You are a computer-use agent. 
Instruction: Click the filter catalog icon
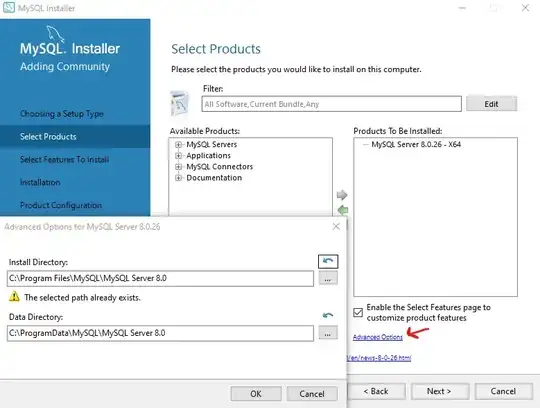tap(179, 103)
